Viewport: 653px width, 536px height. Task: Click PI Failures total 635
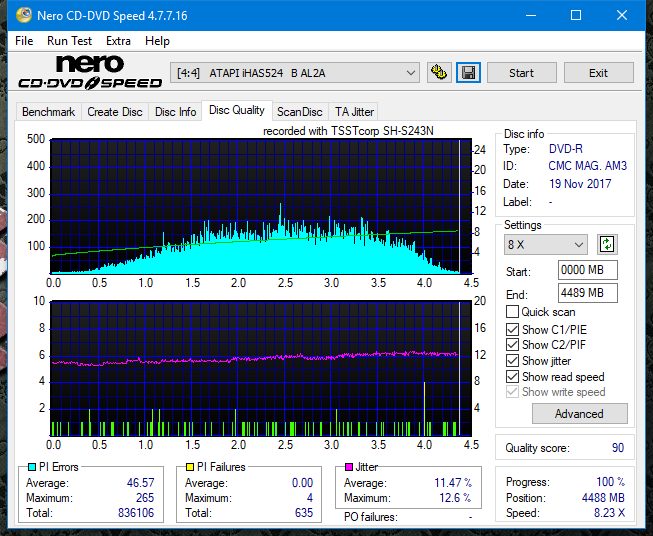click(304, 513)
